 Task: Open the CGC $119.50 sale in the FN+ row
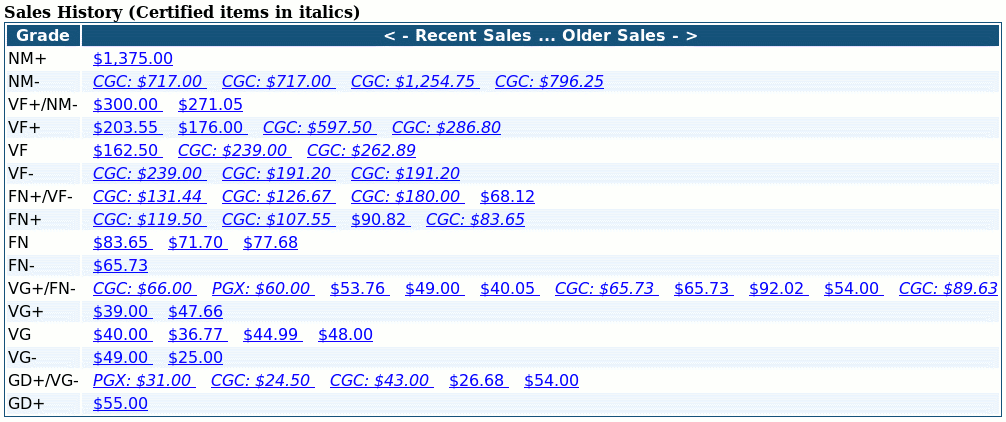click(x=149, y=220)
